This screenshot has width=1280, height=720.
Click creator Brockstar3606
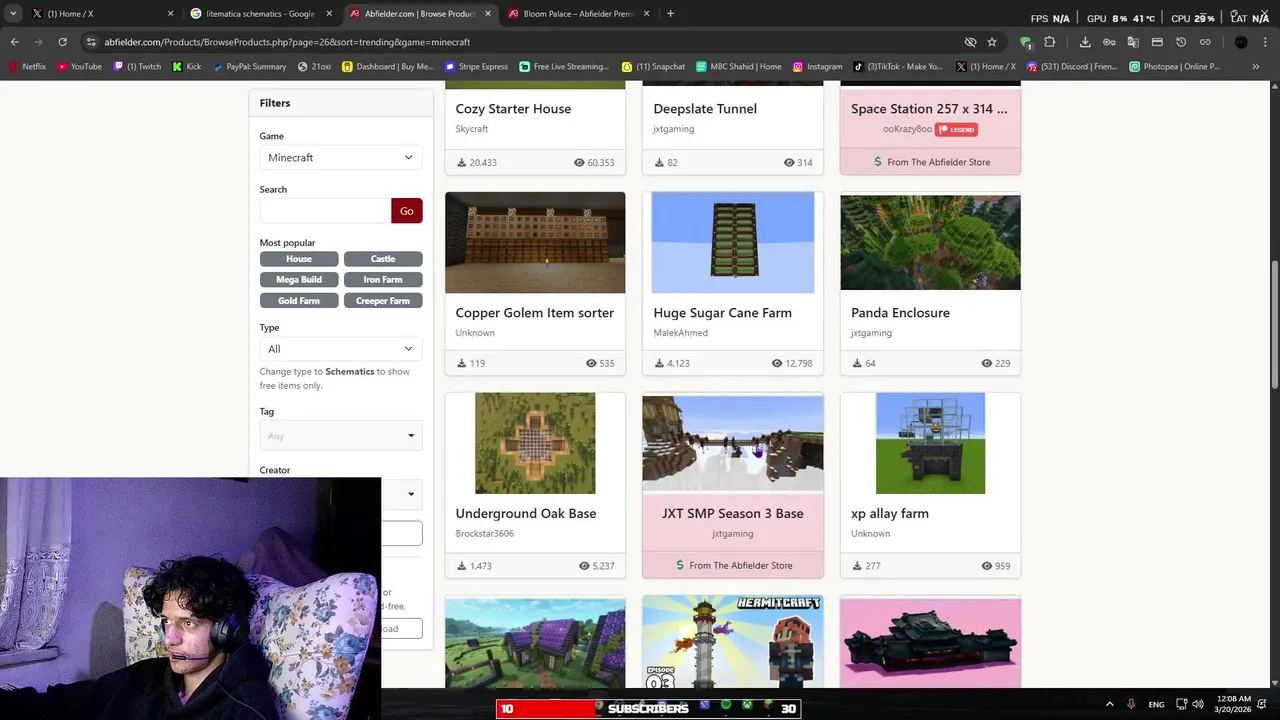click(485, 534)
